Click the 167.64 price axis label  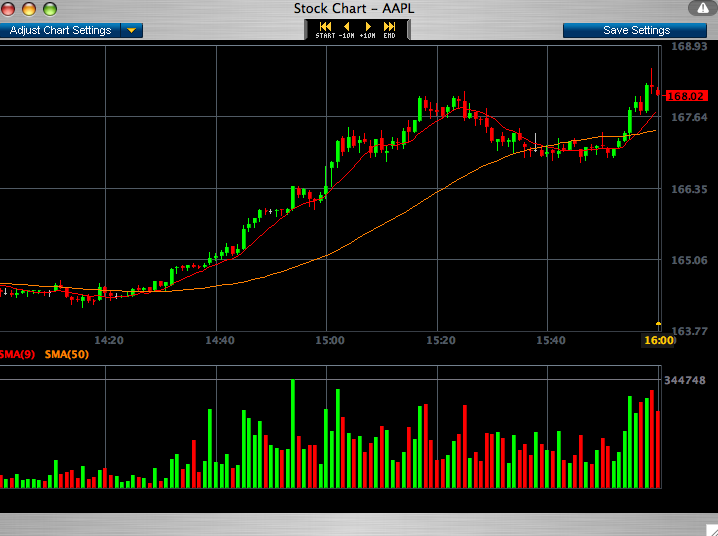tap(689, 117)
